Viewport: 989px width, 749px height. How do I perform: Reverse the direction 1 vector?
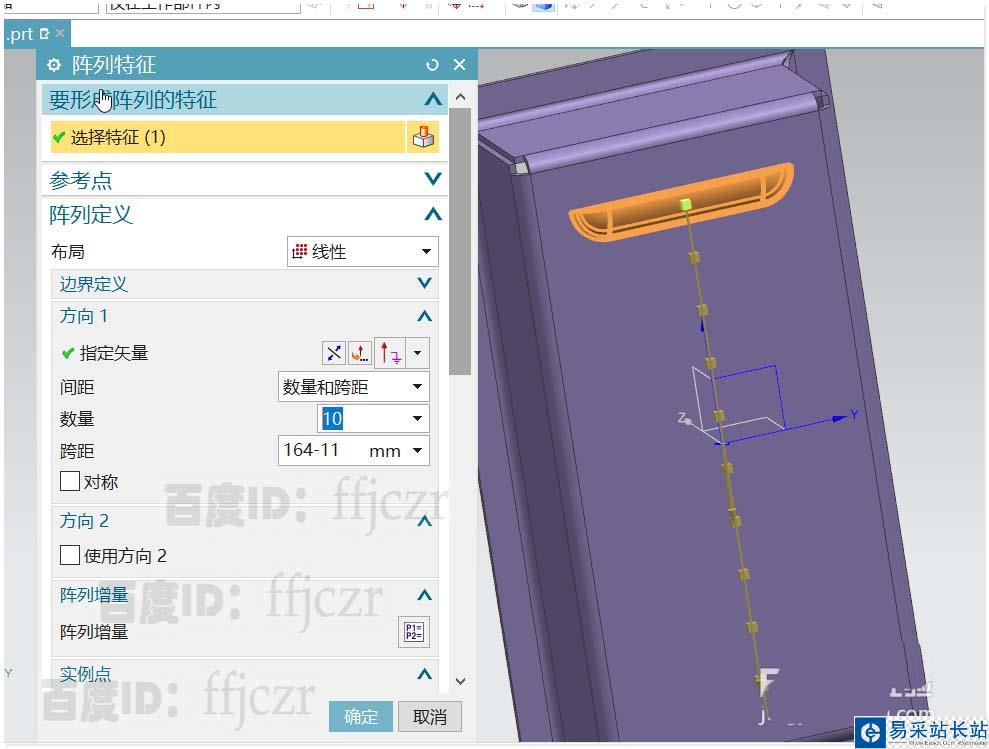(x=334, y=353)
